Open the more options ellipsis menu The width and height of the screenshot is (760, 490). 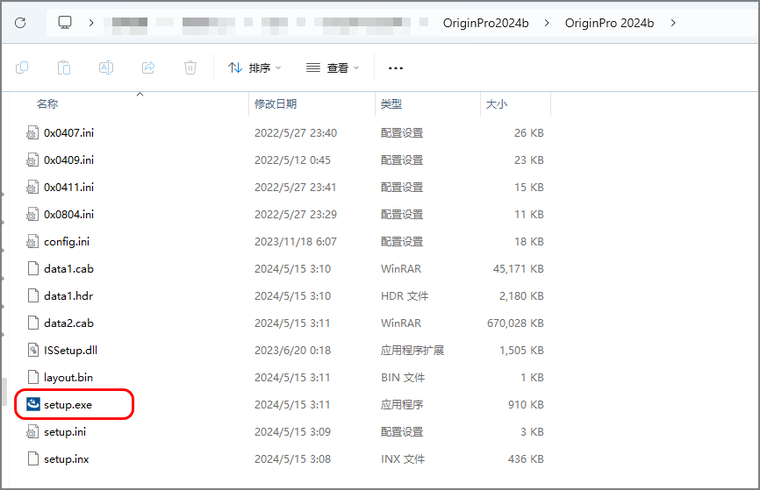click(x=396, y=68)
